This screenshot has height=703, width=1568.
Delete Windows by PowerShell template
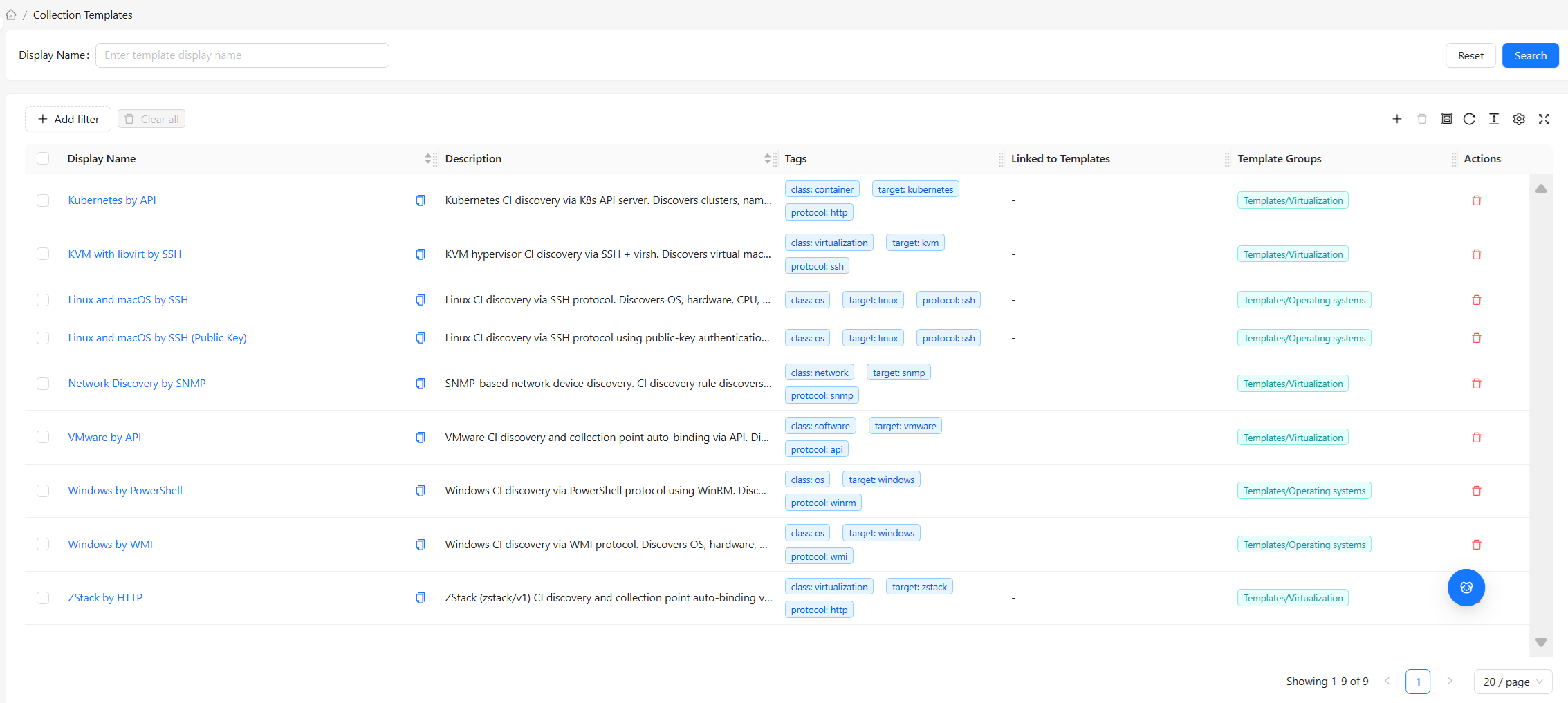click(1477, 491)
